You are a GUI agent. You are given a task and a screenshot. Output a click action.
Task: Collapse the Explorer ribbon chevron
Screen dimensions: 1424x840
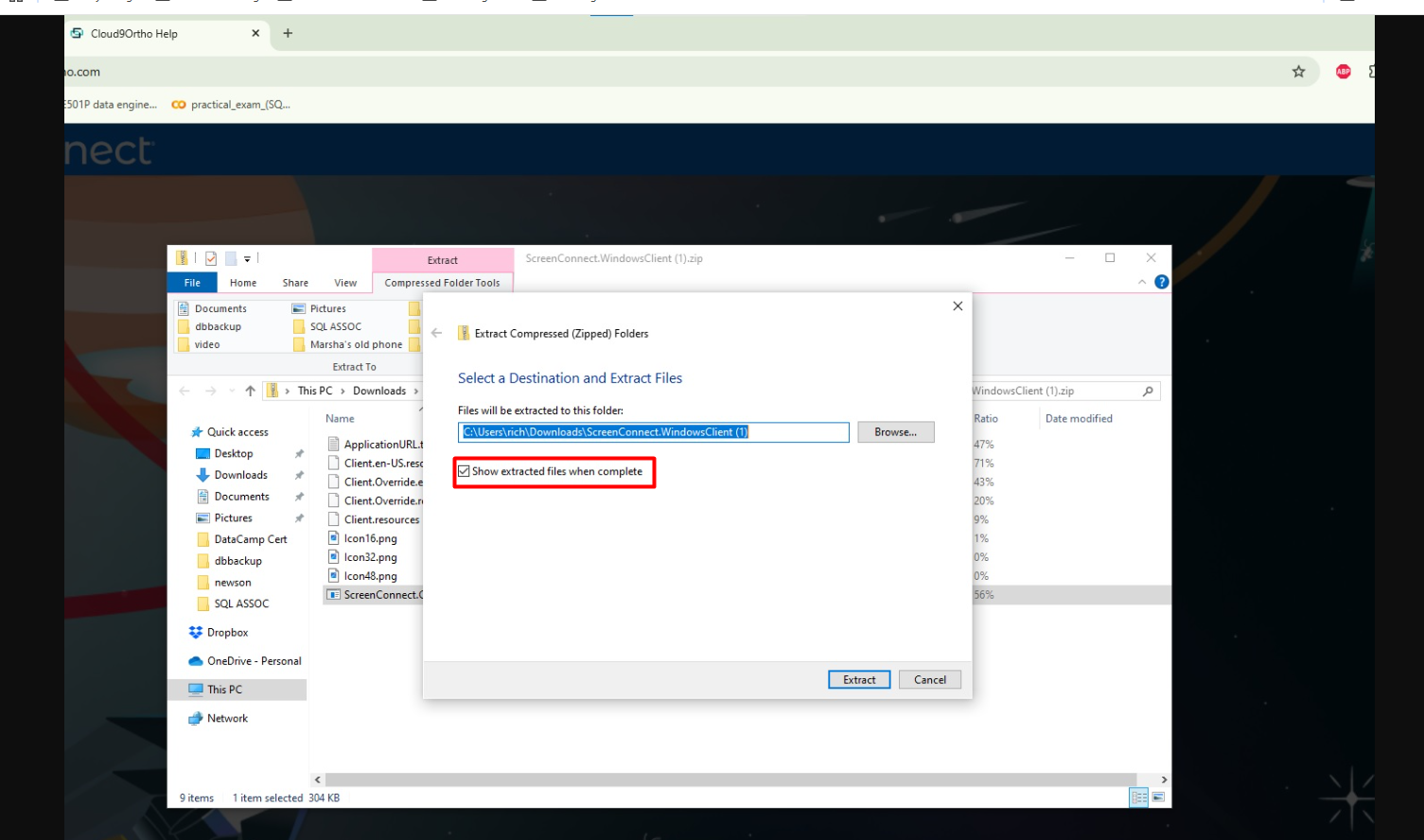tap(1142, 282)
